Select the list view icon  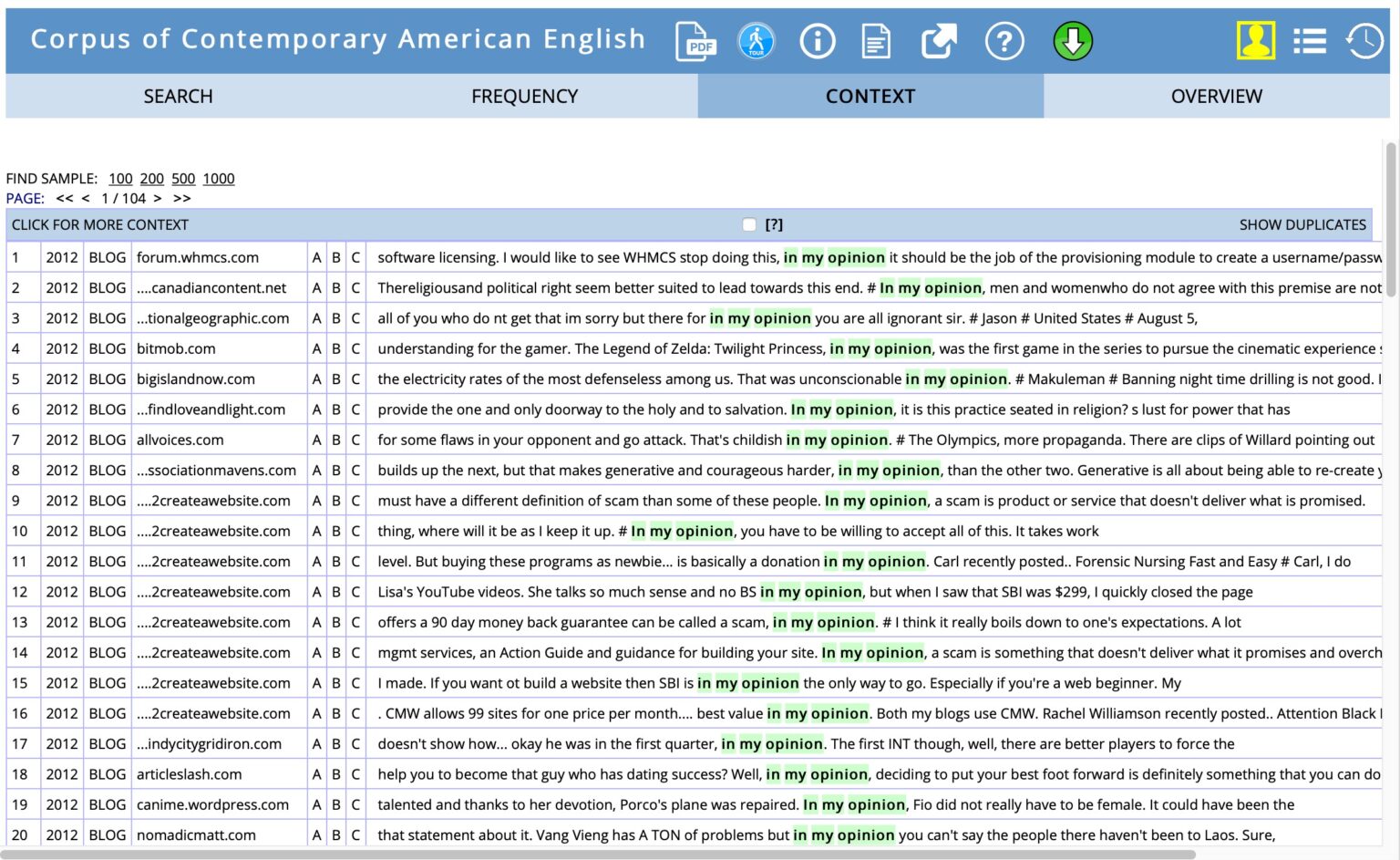pyautogui.click(x=1310, y=41)
